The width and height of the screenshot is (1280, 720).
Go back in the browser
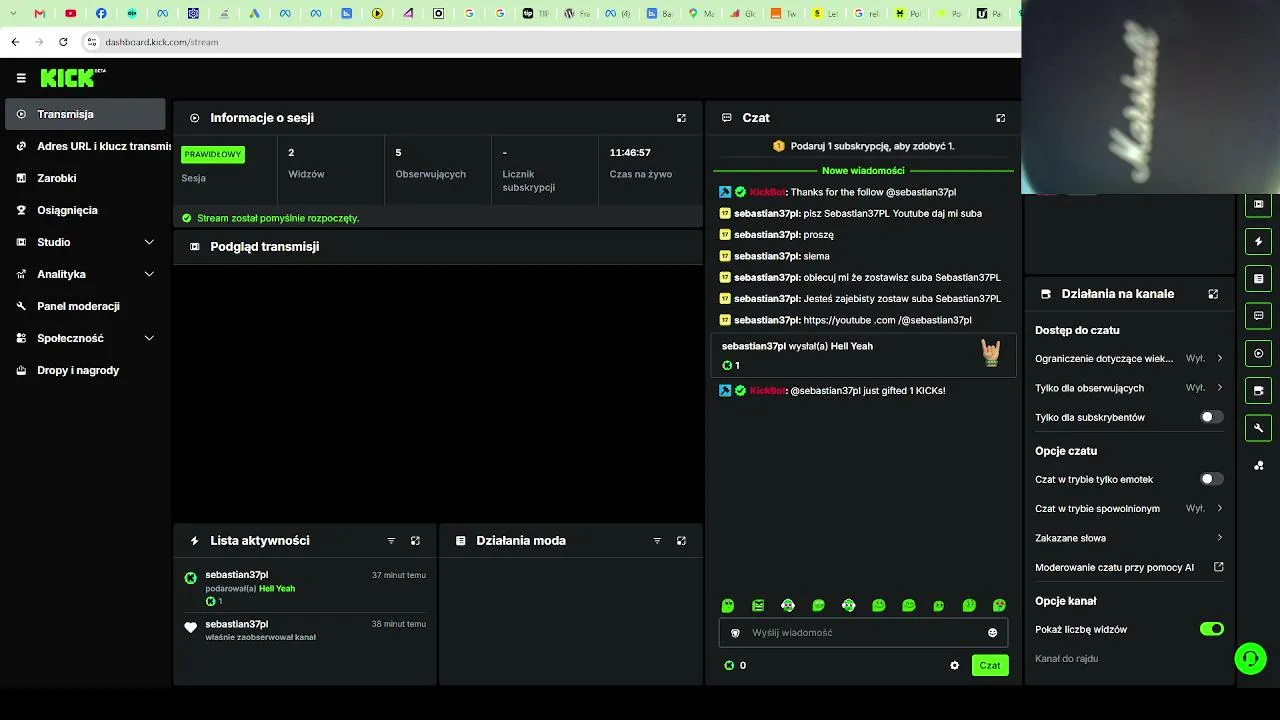[x=15, y=42]
